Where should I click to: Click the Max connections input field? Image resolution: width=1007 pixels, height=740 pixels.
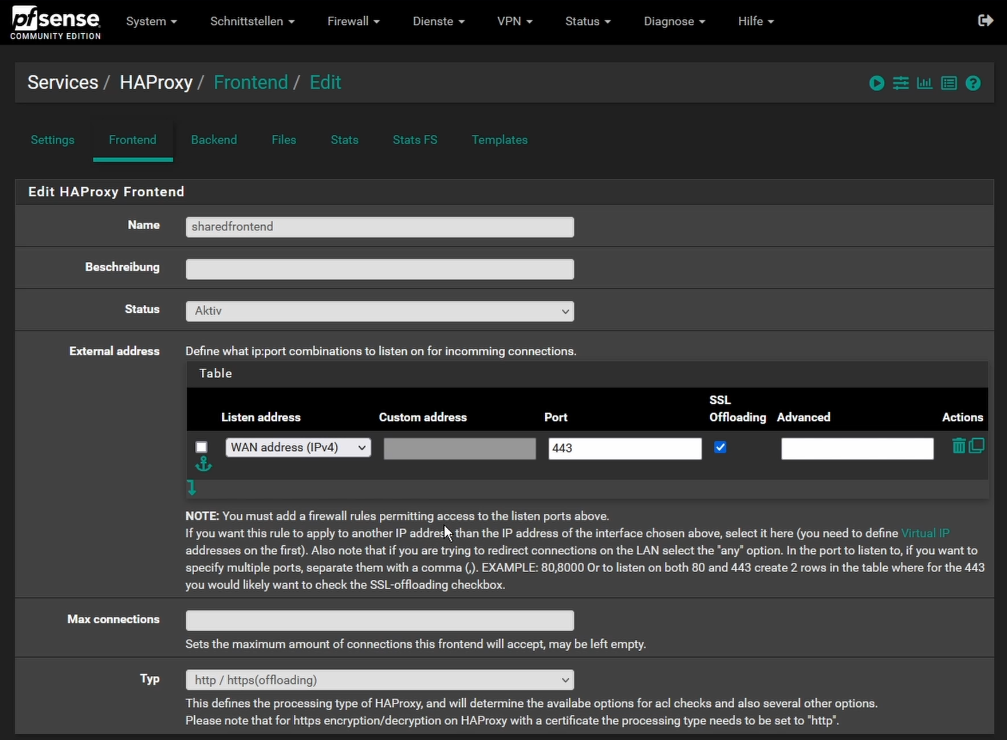(x=380, y=621)
